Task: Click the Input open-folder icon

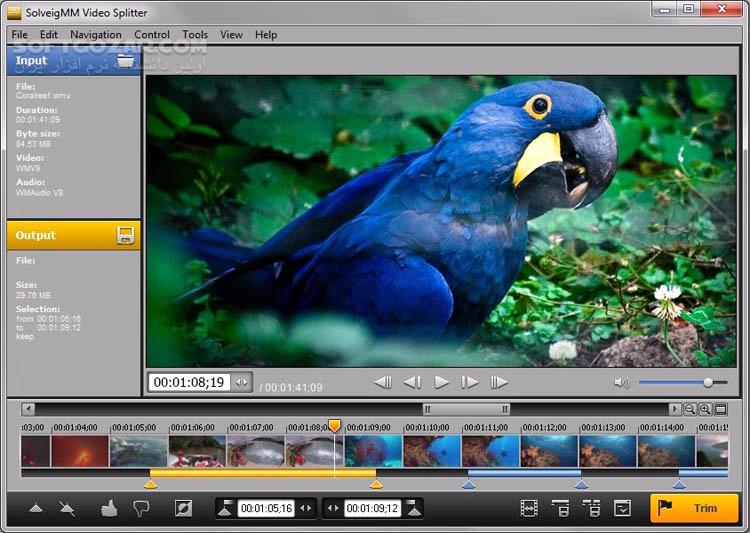Action: pos(125,61)
